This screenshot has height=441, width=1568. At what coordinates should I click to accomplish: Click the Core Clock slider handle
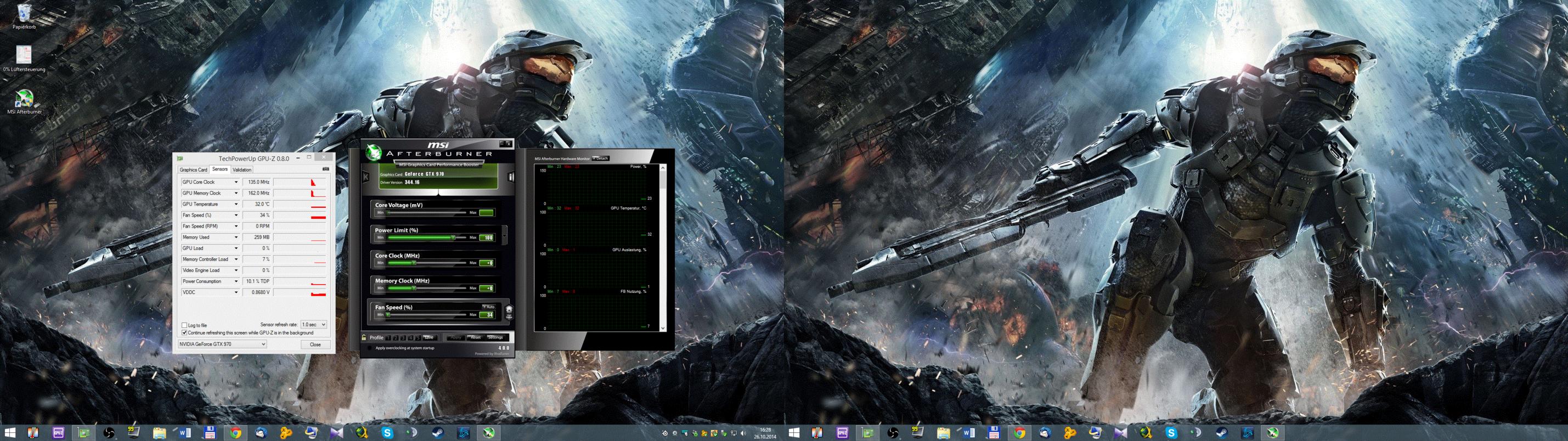point(414,263)
